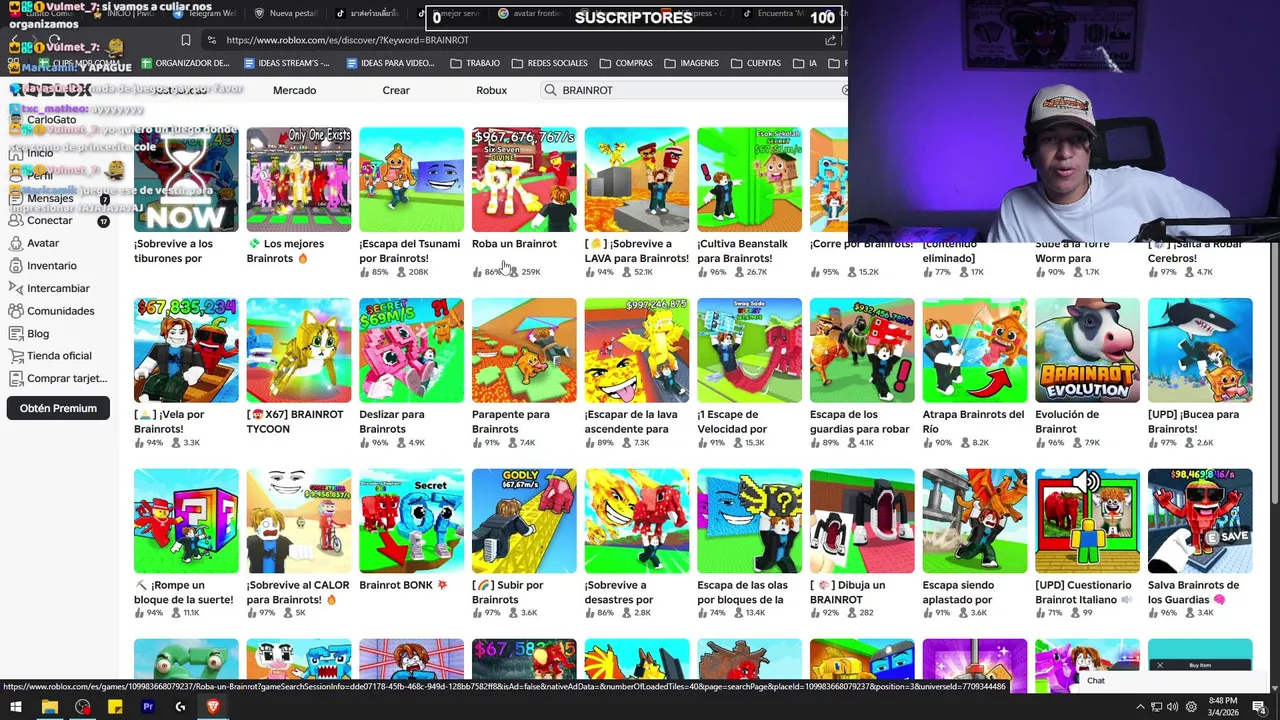The height and width of the screenshot is (720, 1280).
Task: Open the Blog sidebar entry
Action: coord(38,333)
